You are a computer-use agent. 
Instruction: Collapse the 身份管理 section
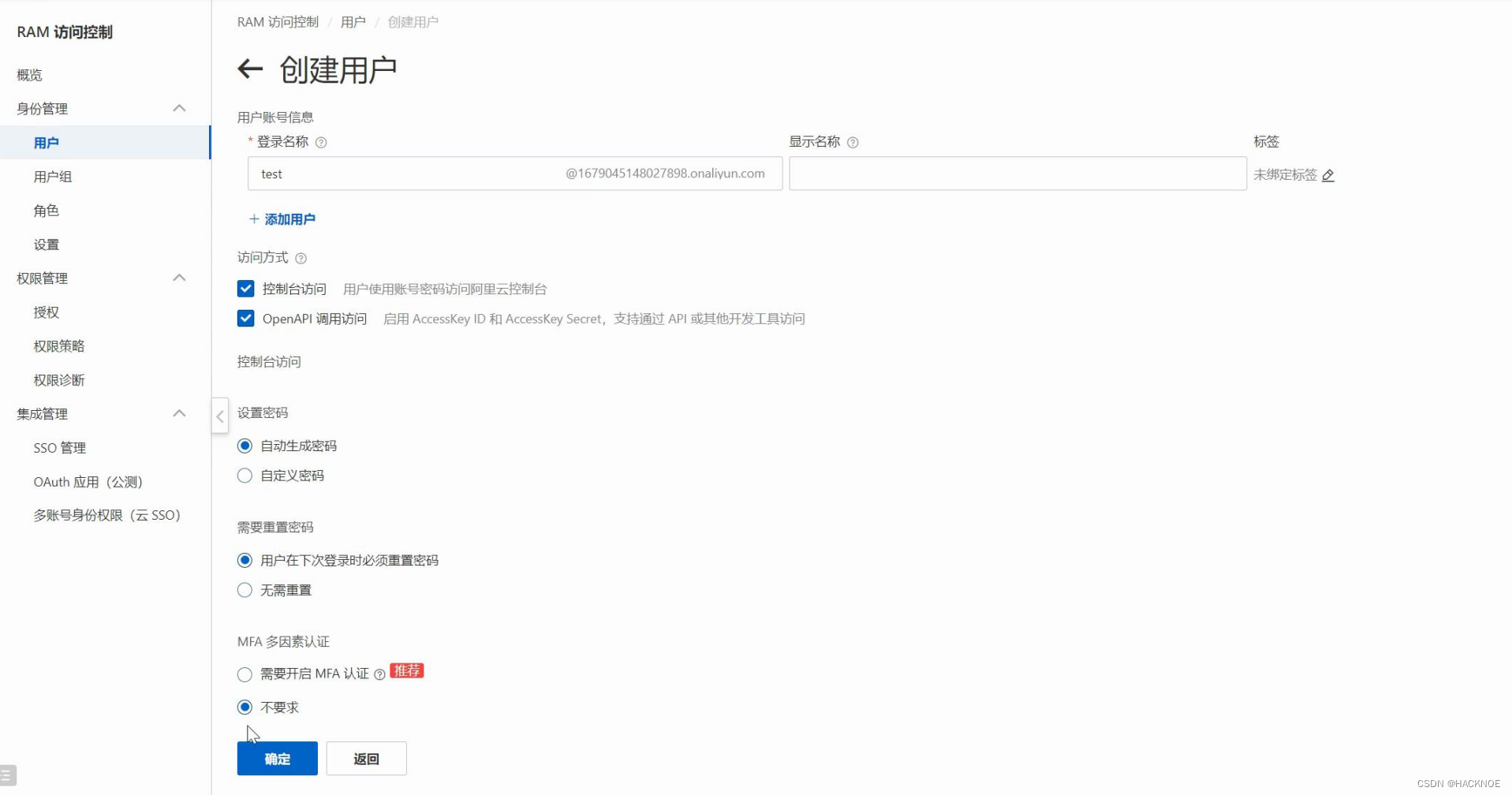179,108
